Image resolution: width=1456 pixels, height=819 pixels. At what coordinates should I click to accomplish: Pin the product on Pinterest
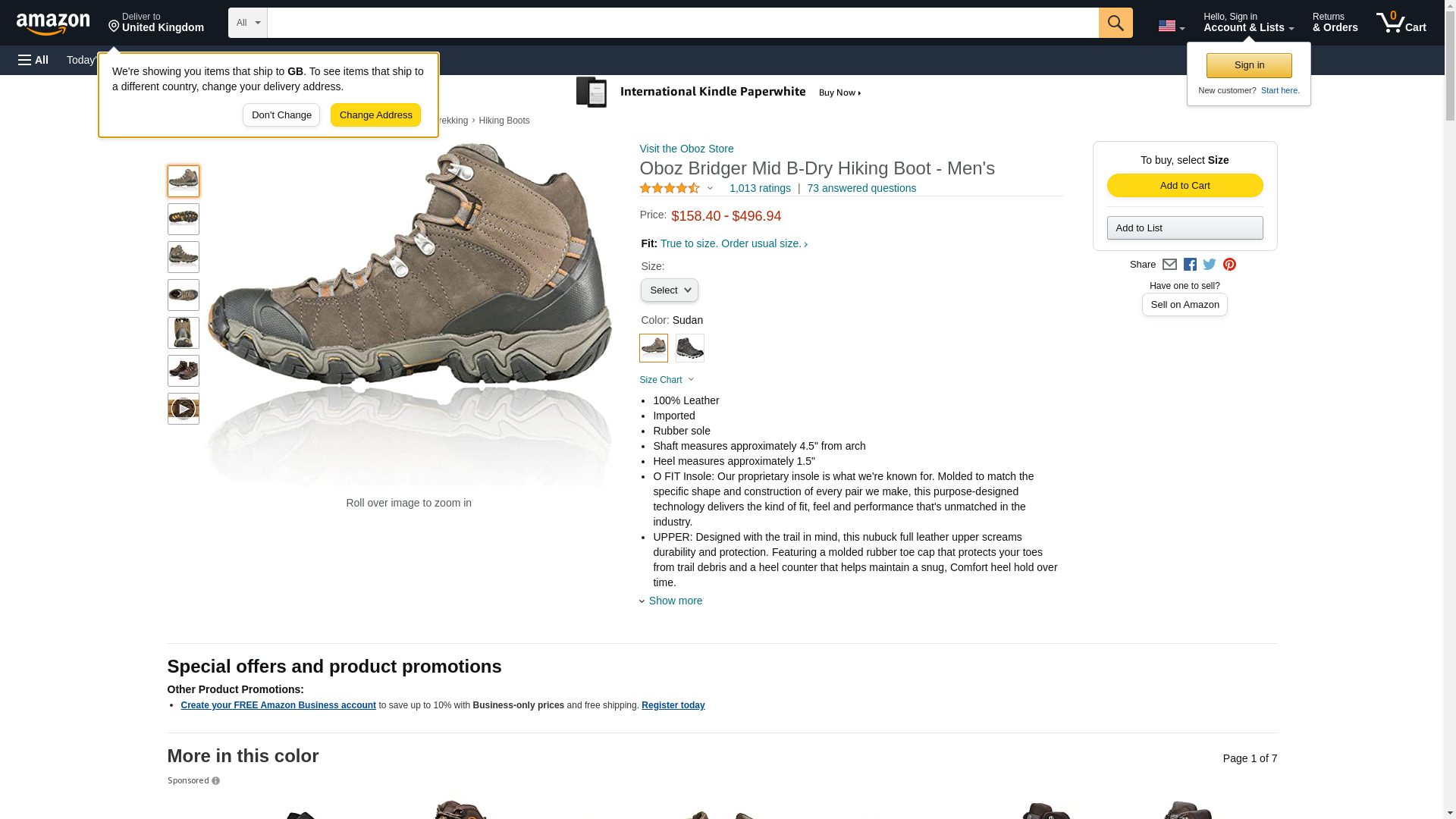coord(1229,265)
